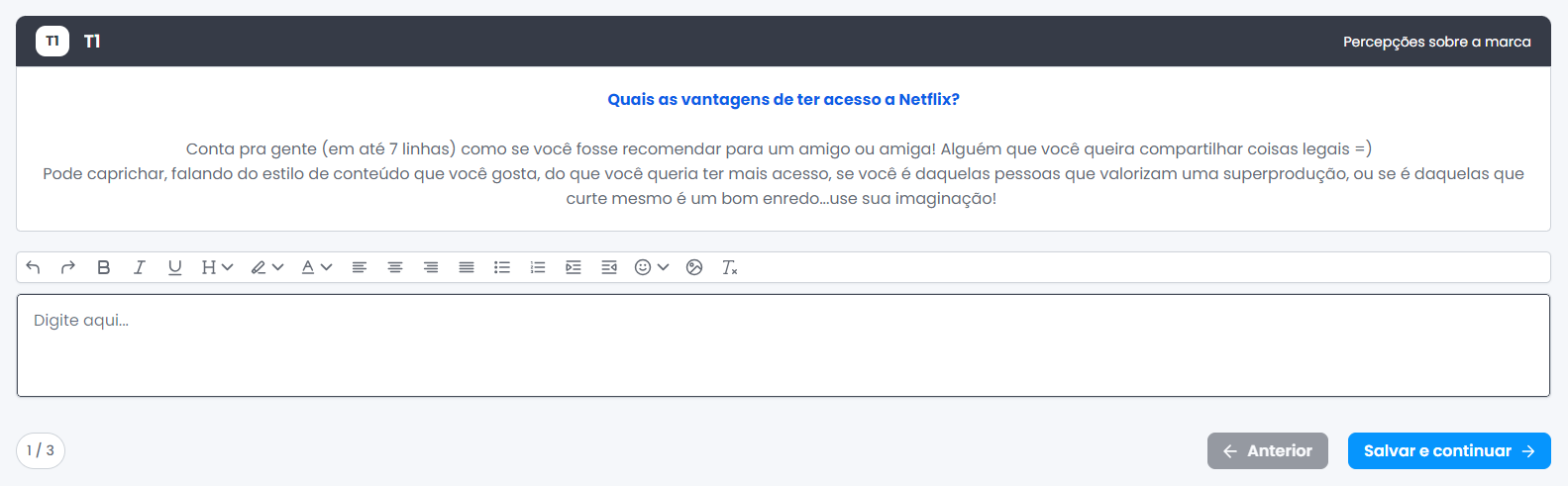
Task: Insert a bulleted list
Action: pos(502,267)
